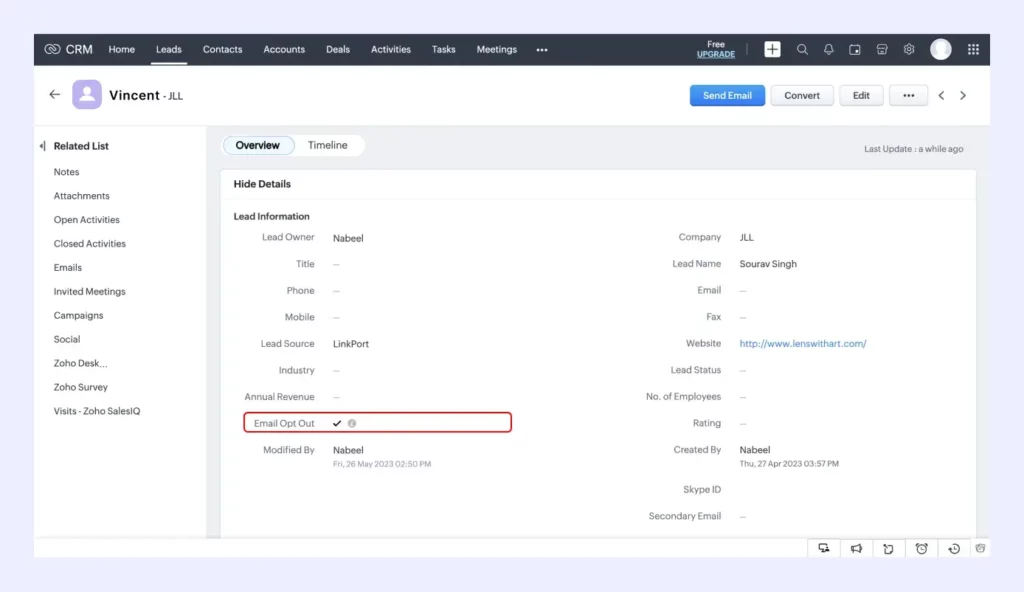Collapse the Hide Details section

click(x=262, y=184)
